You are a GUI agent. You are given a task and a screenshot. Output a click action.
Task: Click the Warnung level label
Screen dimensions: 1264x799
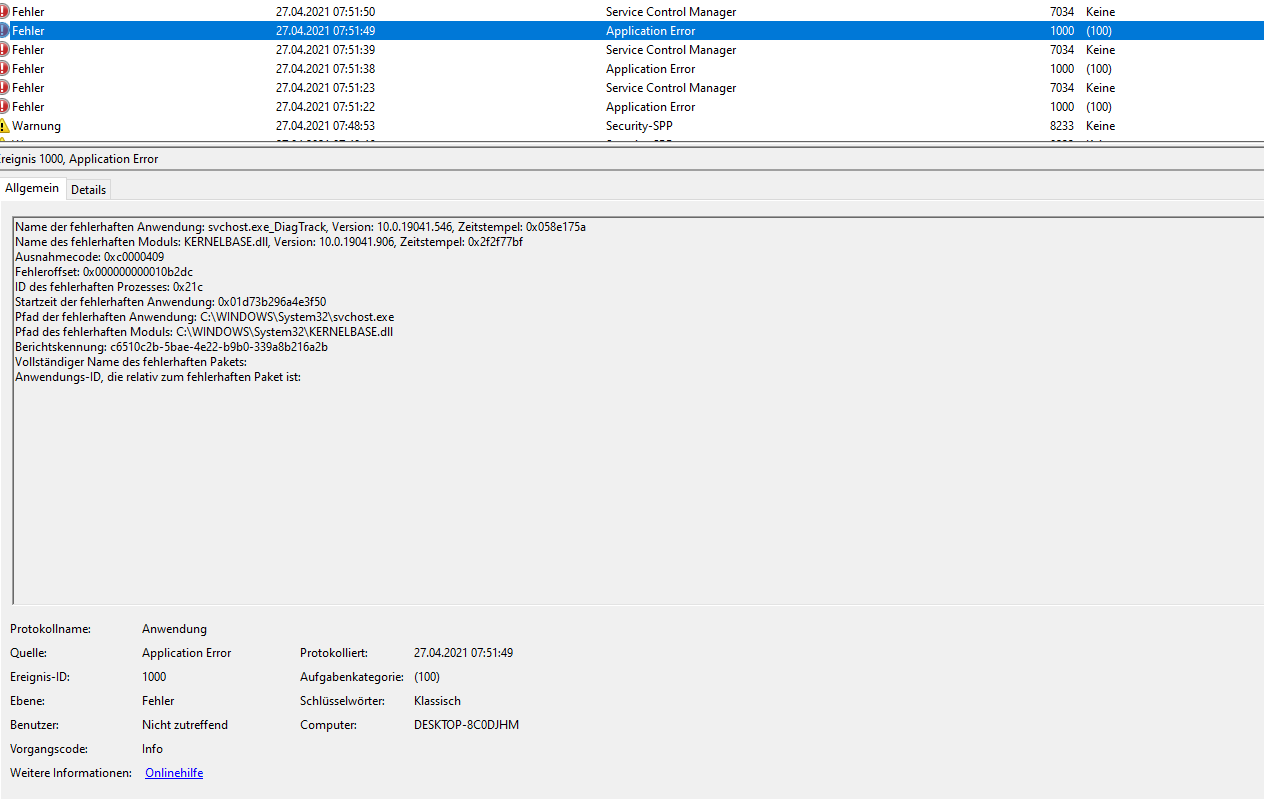pos(36,126)
